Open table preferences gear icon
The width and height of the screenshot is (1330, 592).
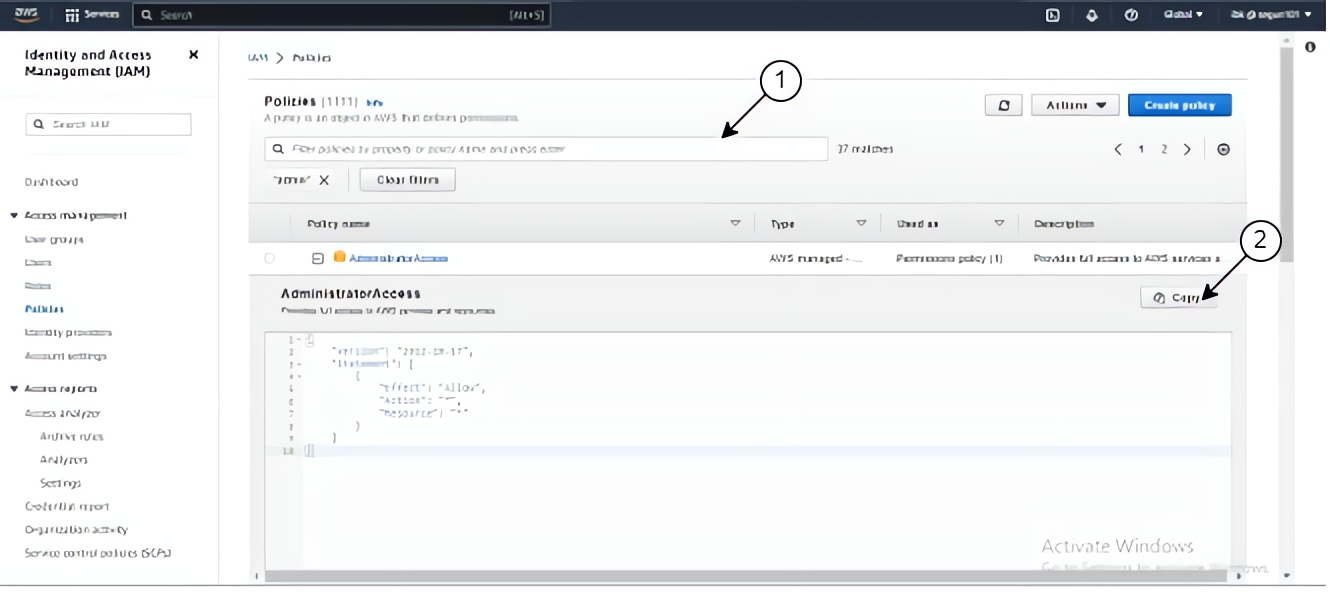tap(1223, 149)
